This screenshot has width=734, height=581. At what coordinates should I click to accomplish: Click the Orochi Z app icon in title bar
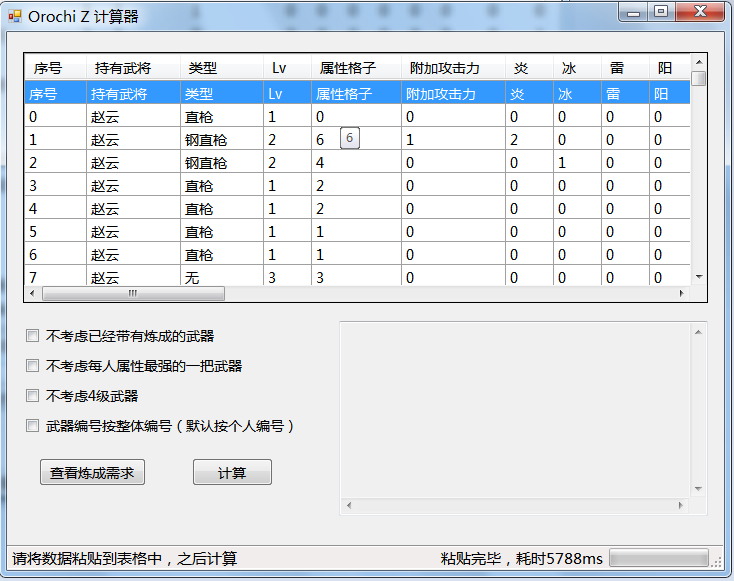click(x=15, y=16)
